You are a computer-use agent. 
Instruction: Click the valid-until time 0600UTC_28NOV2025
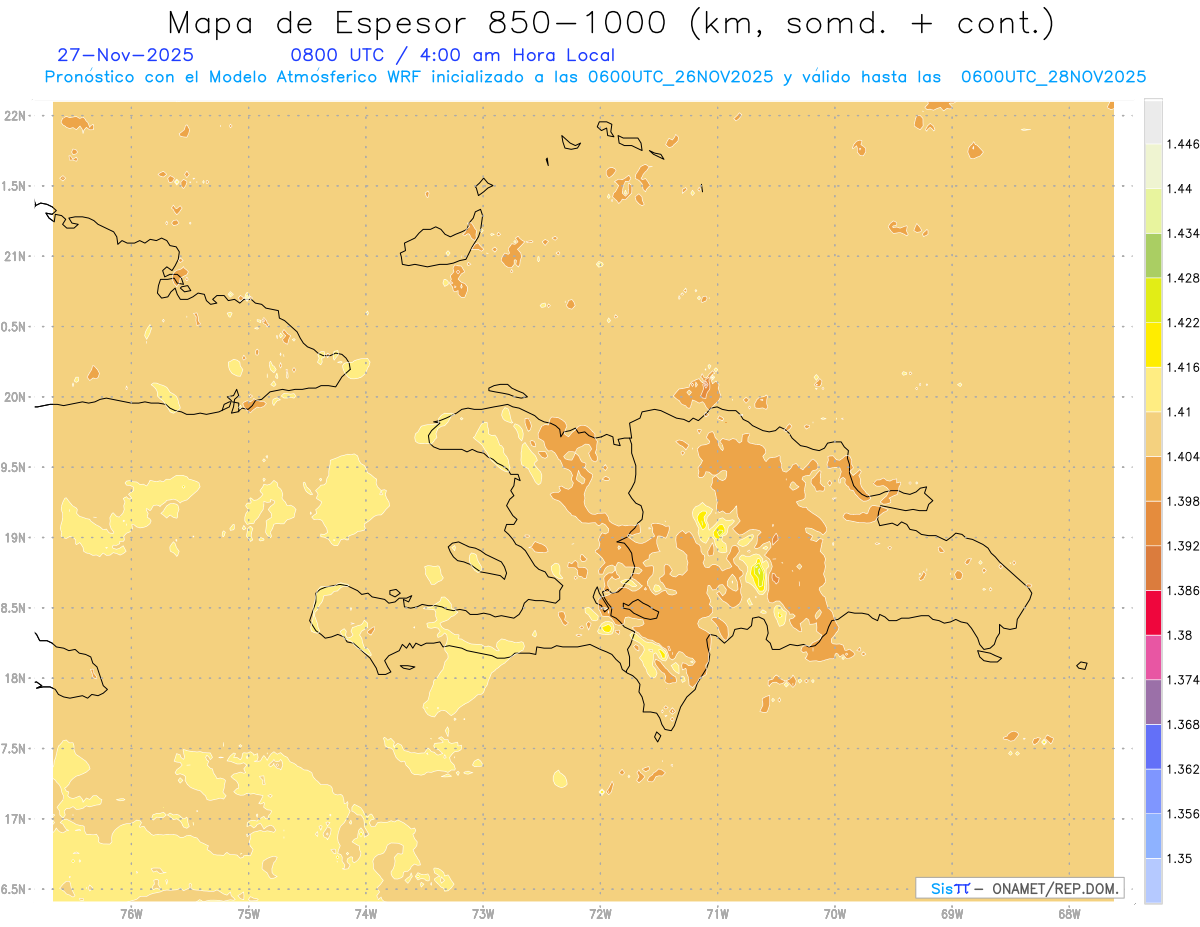[x=1053, y=77]
